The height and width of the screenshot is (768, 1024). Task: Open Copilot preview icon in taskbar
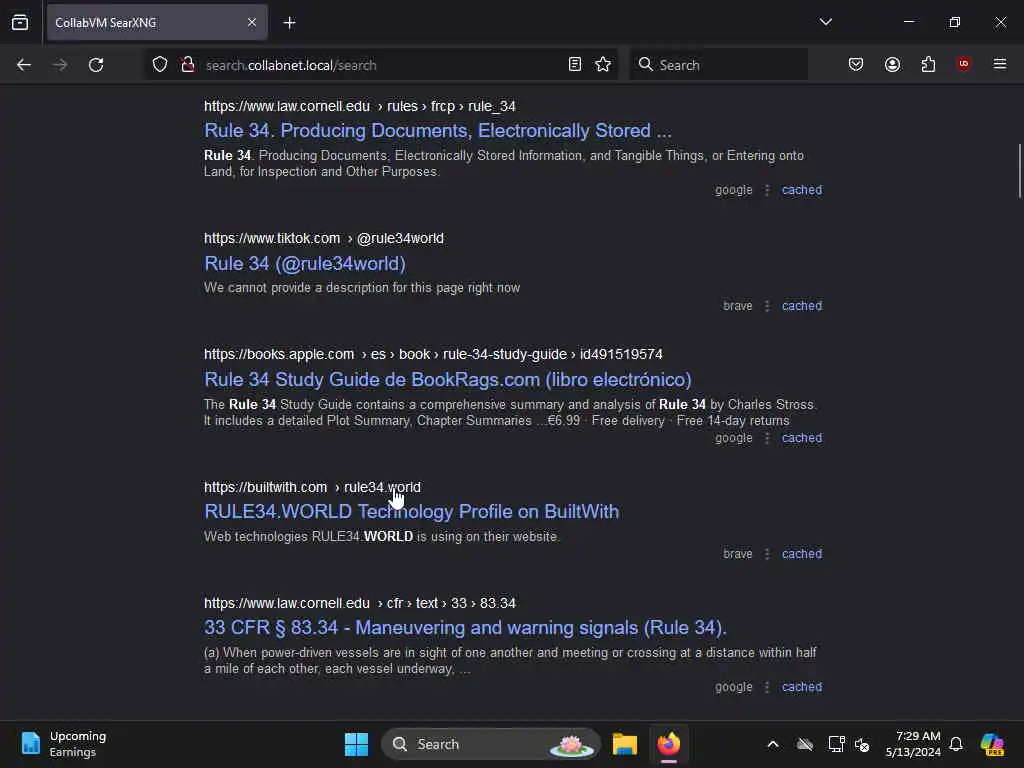[993, 744]
